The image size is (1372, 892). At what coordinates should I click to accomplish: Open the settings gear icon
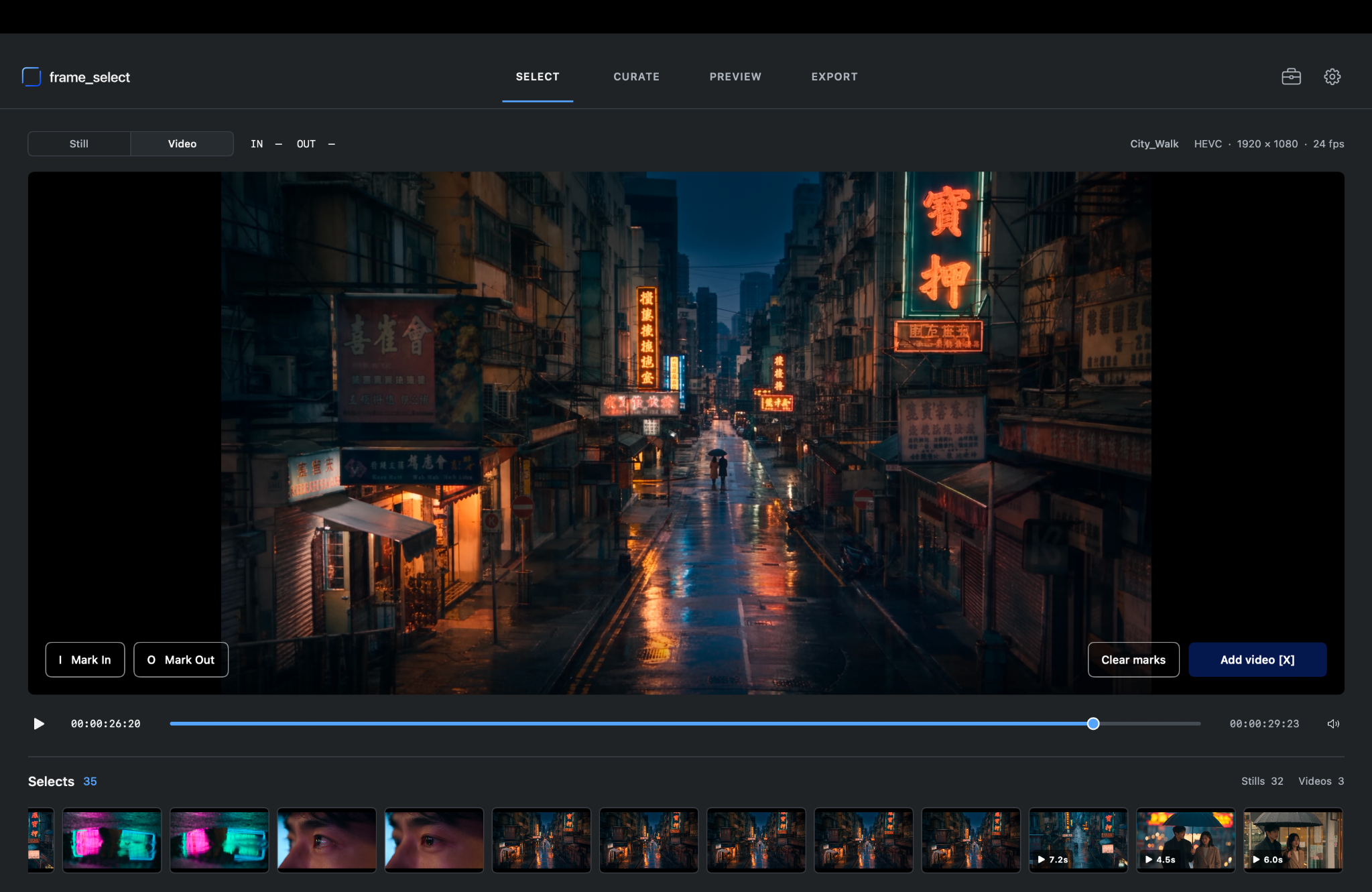[1332, 76]
